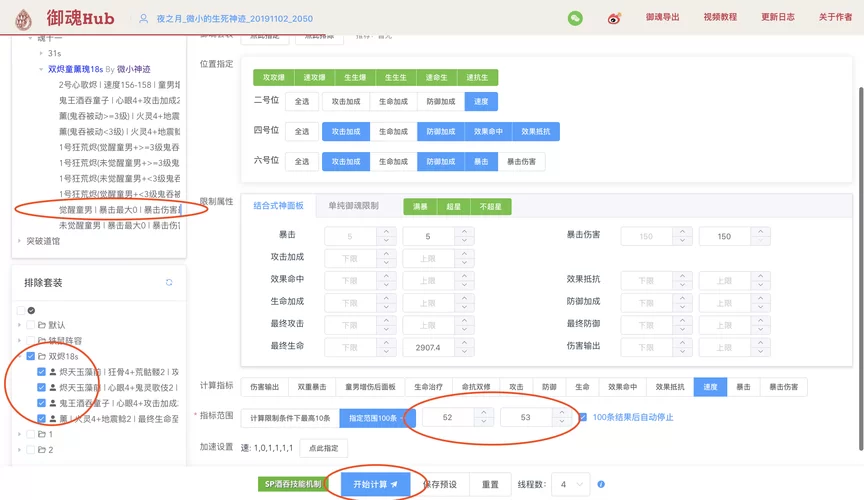Open 更新日志 in top menu

(x=777, y=17)
